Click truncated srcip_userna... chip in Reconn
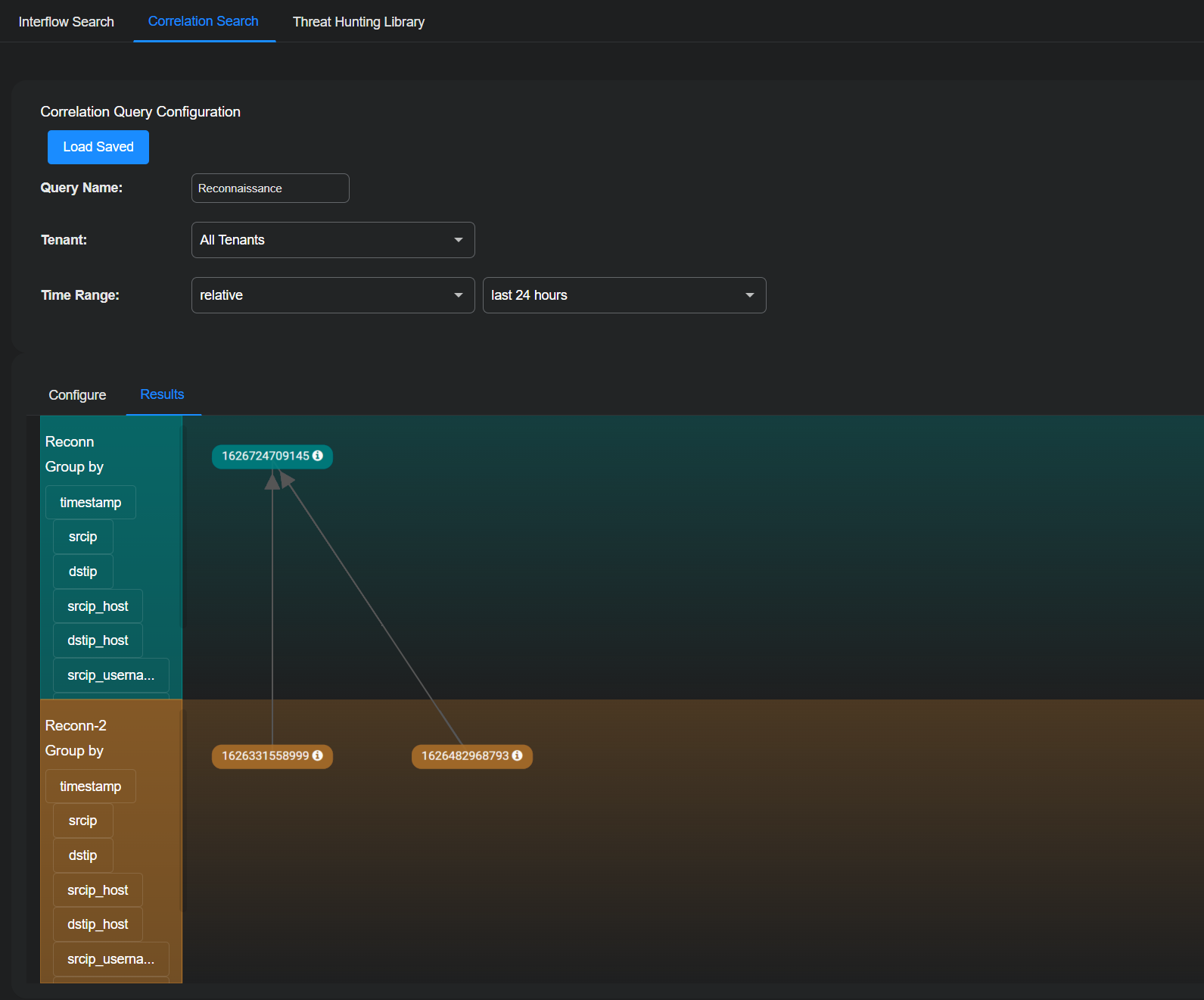 (x=110, y=675)
